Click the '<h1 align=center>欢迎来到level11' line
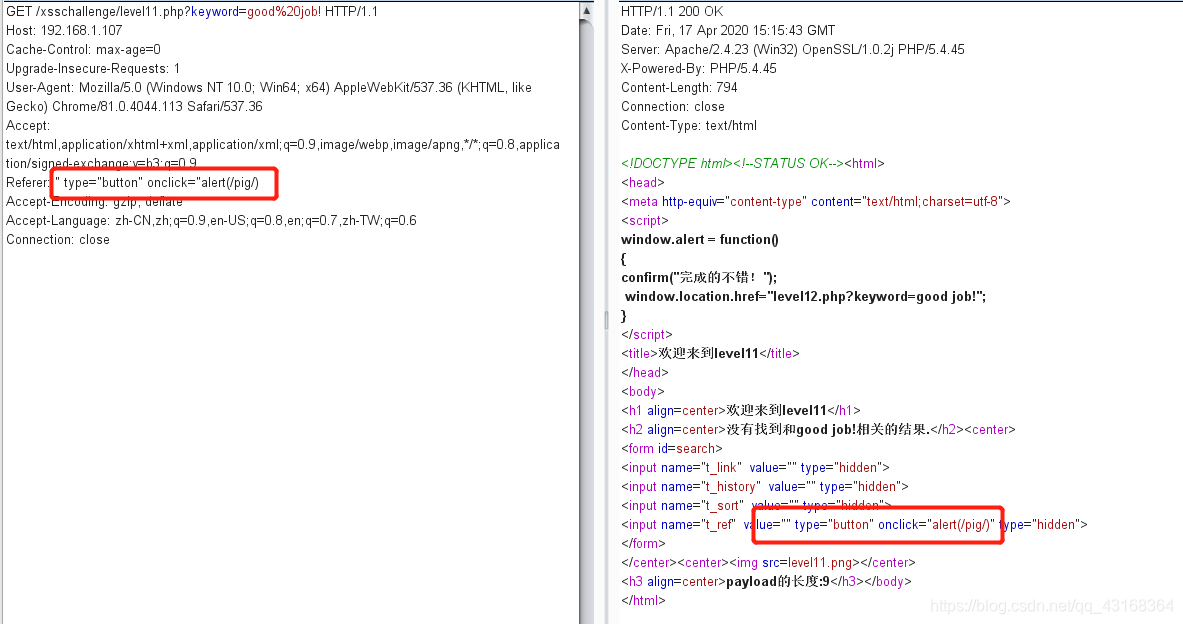 click(741, 410)
